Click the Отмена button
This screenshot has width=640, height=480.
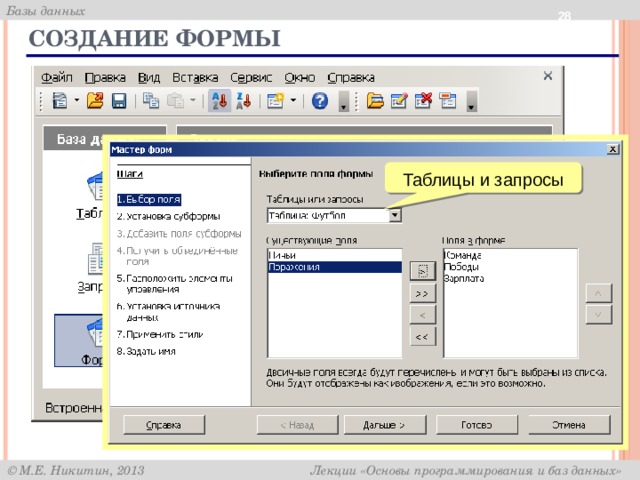(569, 425)
